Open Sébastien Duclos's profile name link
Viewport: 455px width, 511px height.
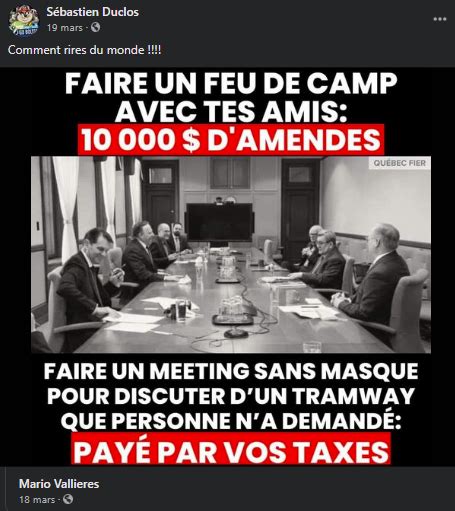coord(92,12)
